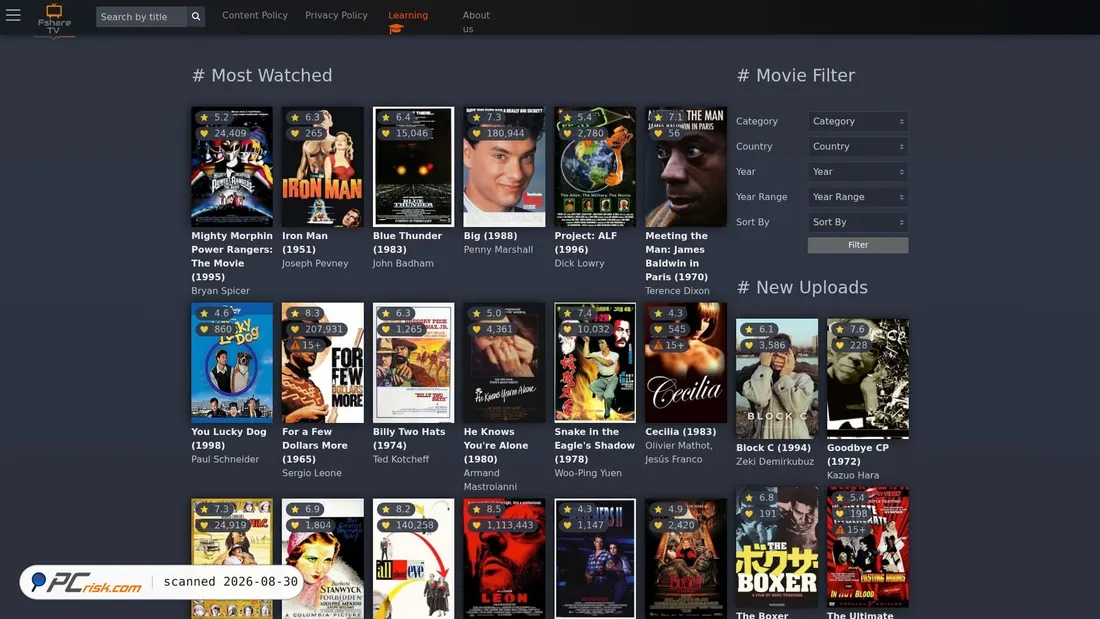The image size is (1100, 619).
Task: Click the Cecilia (1983) title link
Action: [680, 432]
